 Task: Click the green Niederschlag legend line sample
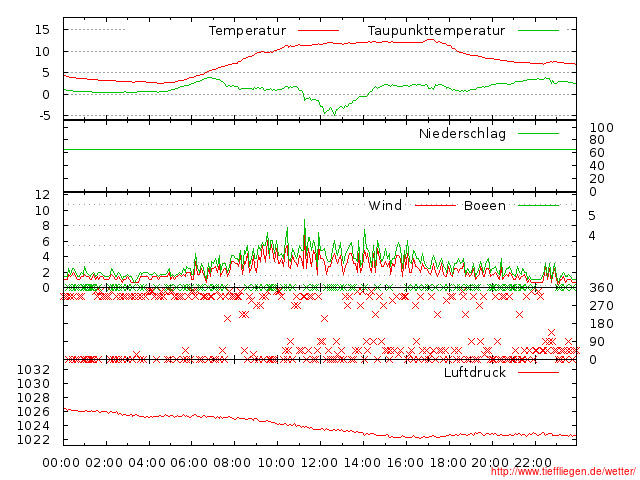538,133
